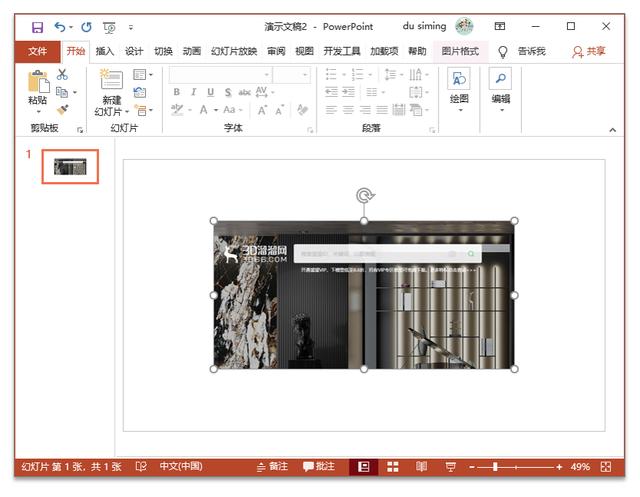Collapse the ribbon with the chevron
640x497 pixels.
612,130
